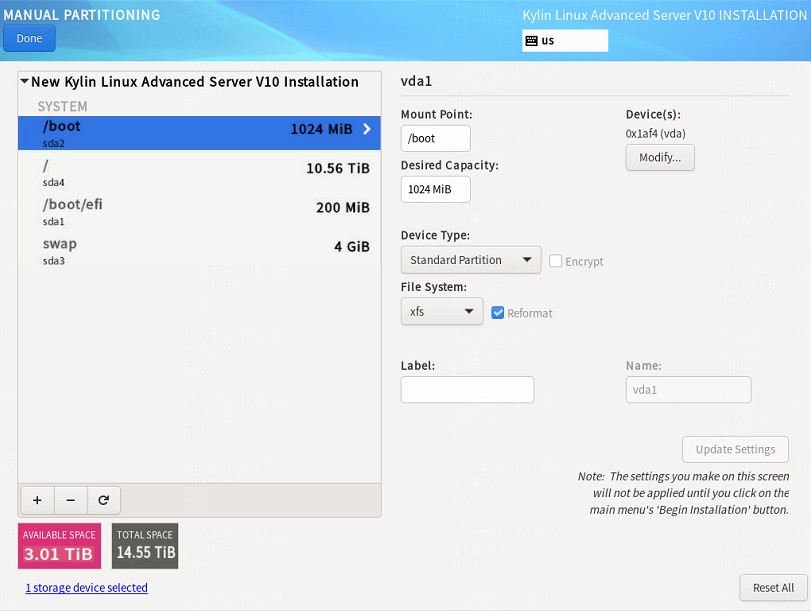Open the 1 storage device selected link
The height and width of the screenshot is (611, 811).
[87, 588]
